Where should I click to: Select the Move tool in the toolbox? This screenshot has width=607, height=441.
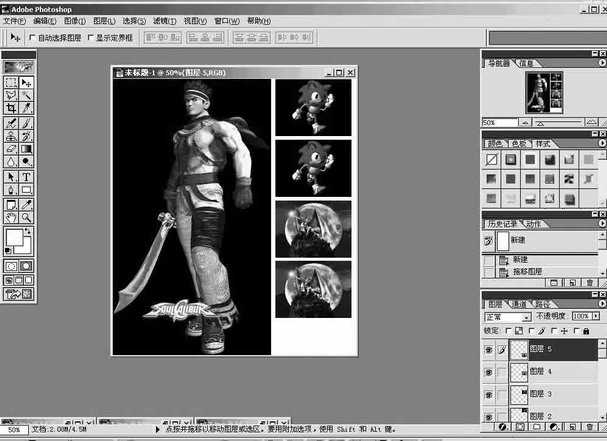(27, 82)
